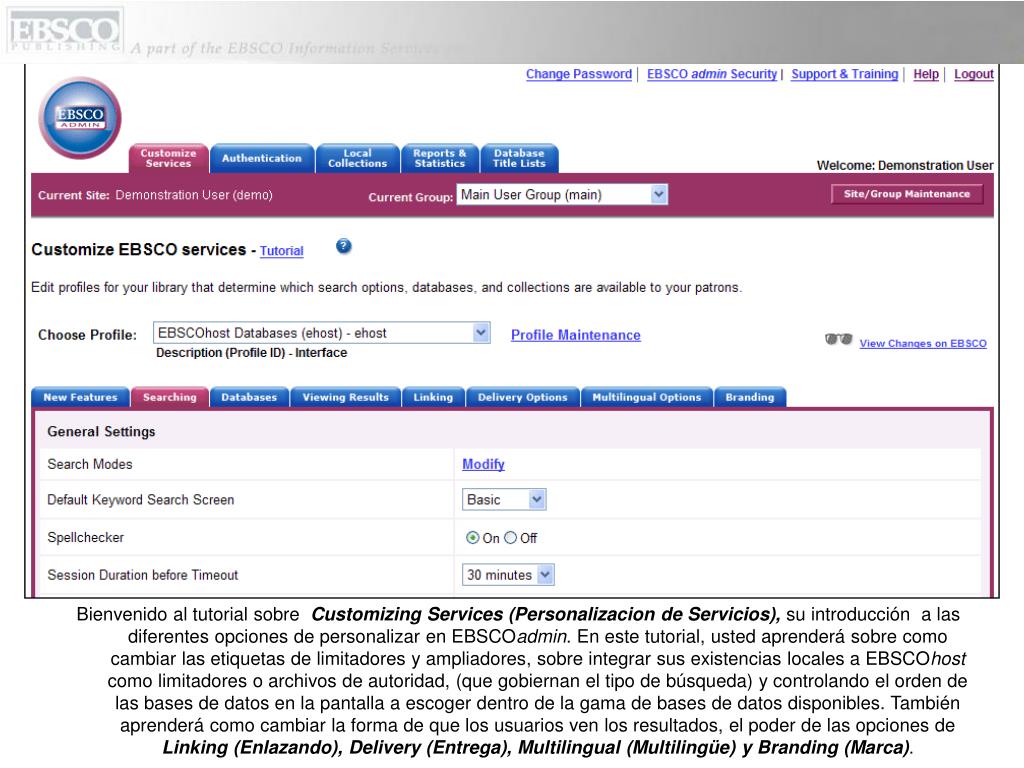
Task: Select the Spellchecker Off radio button
Action: click(511, 537)
